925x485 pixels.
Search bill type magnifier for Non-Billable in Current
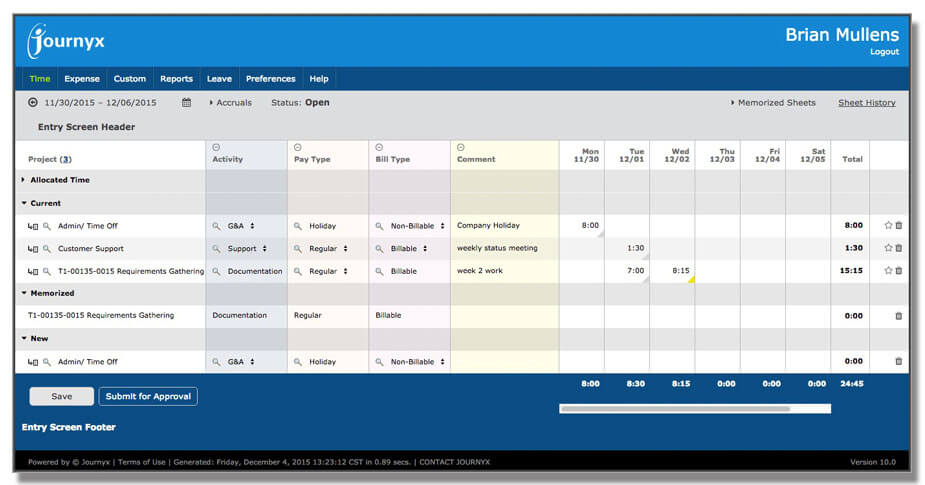(x=379, y=226)
